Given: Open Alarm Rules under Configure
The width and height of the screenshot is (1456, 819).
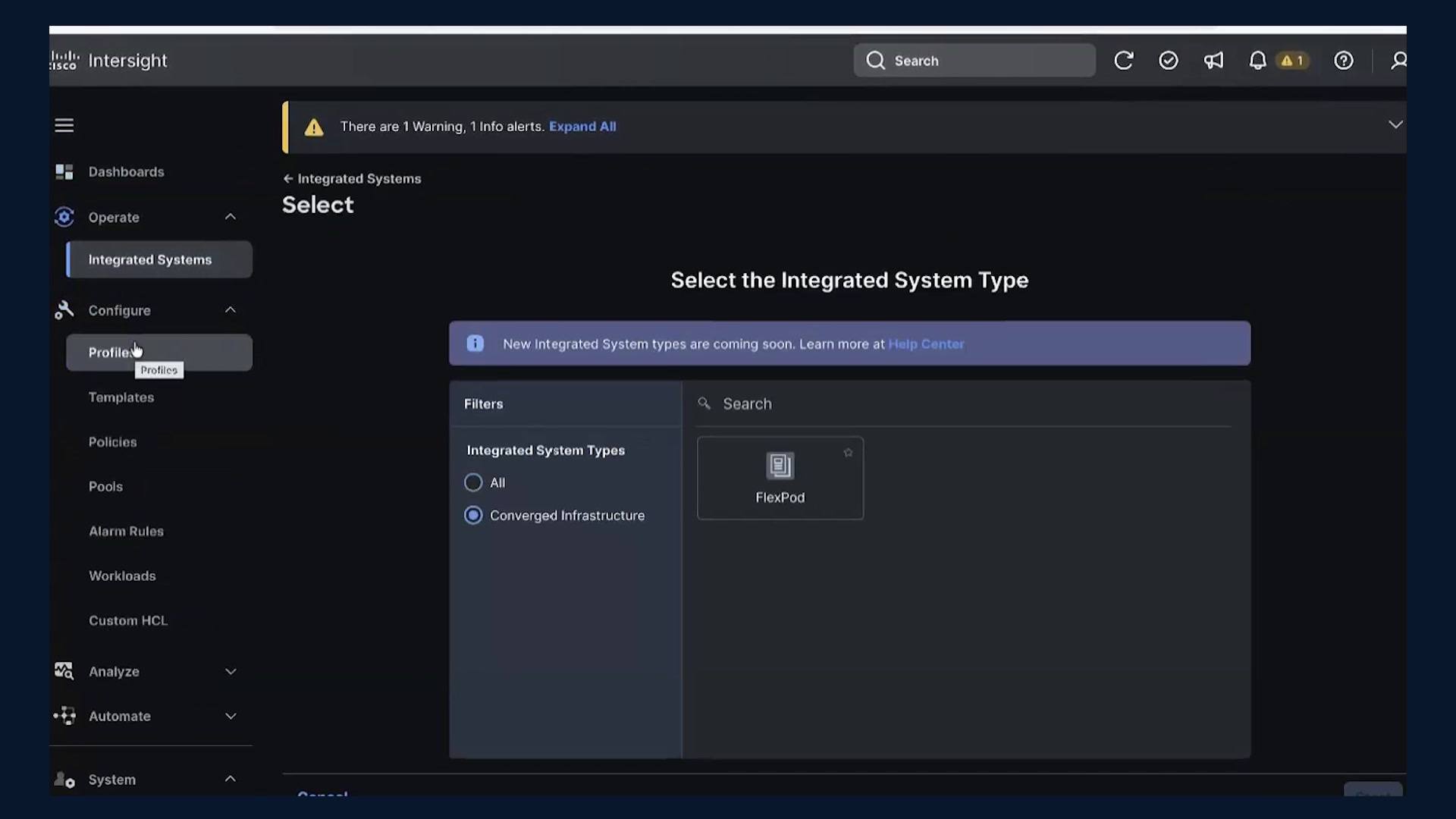Looking at the screenshot, I should (126, 532).
